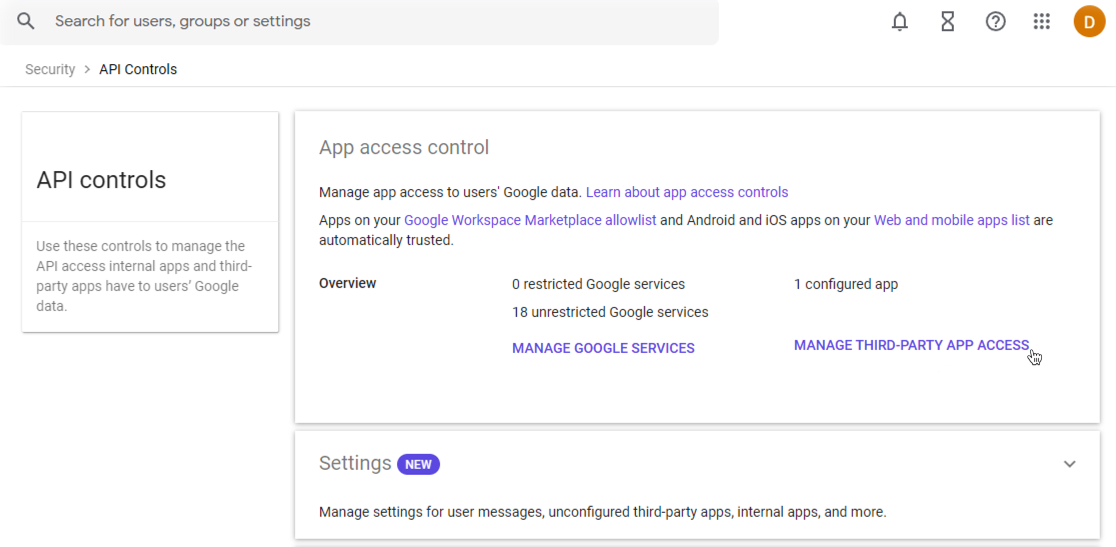
Task: Expand the Settings section chevron
Action: point(1069,464)
